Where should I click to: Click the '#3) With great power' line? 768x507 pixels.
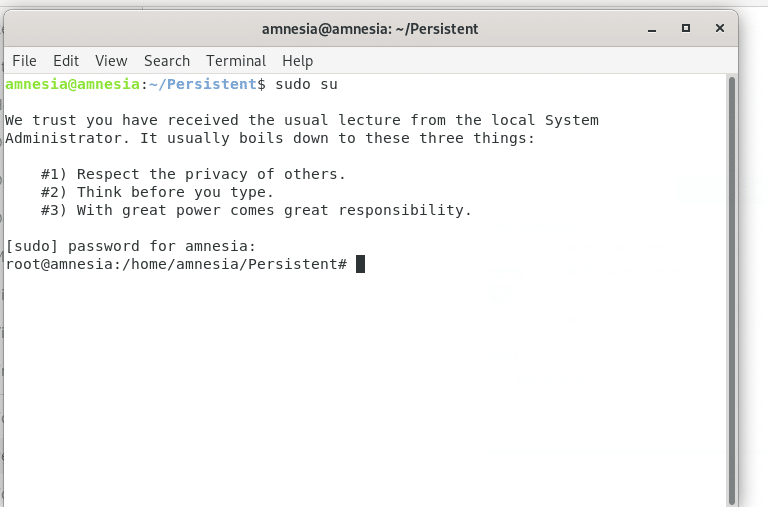coord(256,210)
